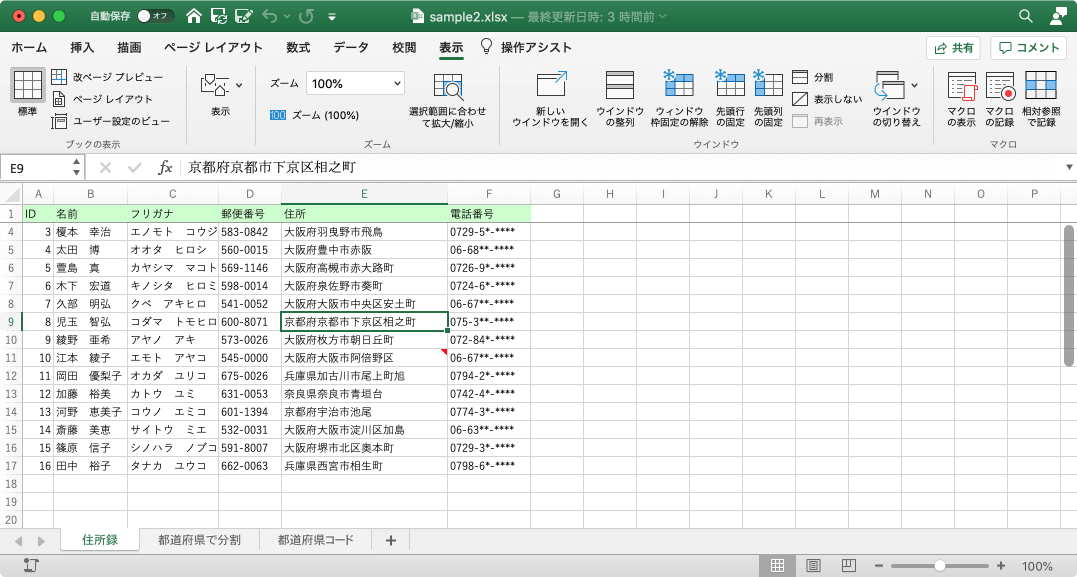Screen dimensions: 1077x577
Task: Click the Redo arrow icon
Action: pos(306,16)
